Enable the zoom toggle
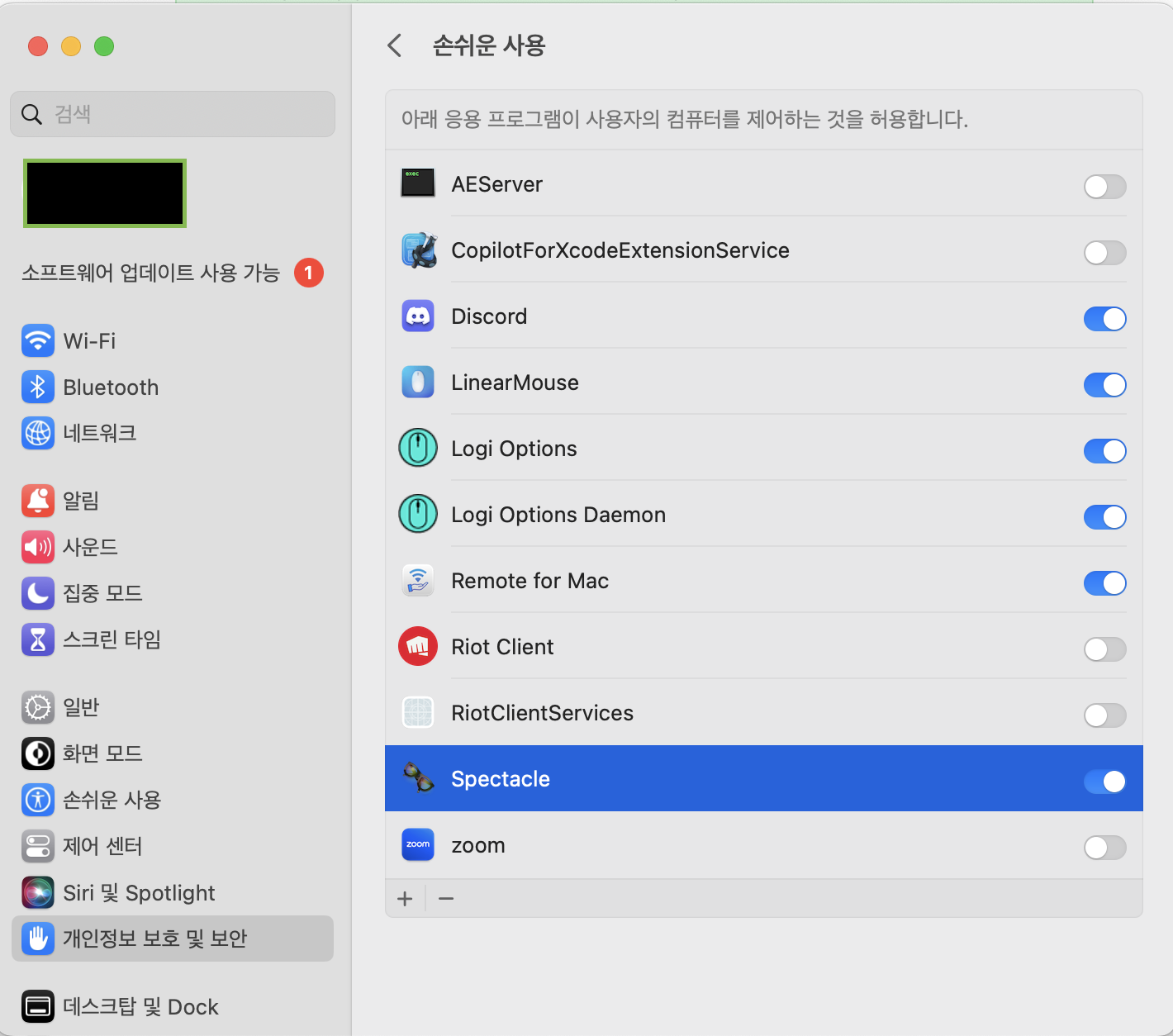Screen dimensions: 1173x1036 [1104, 848]
